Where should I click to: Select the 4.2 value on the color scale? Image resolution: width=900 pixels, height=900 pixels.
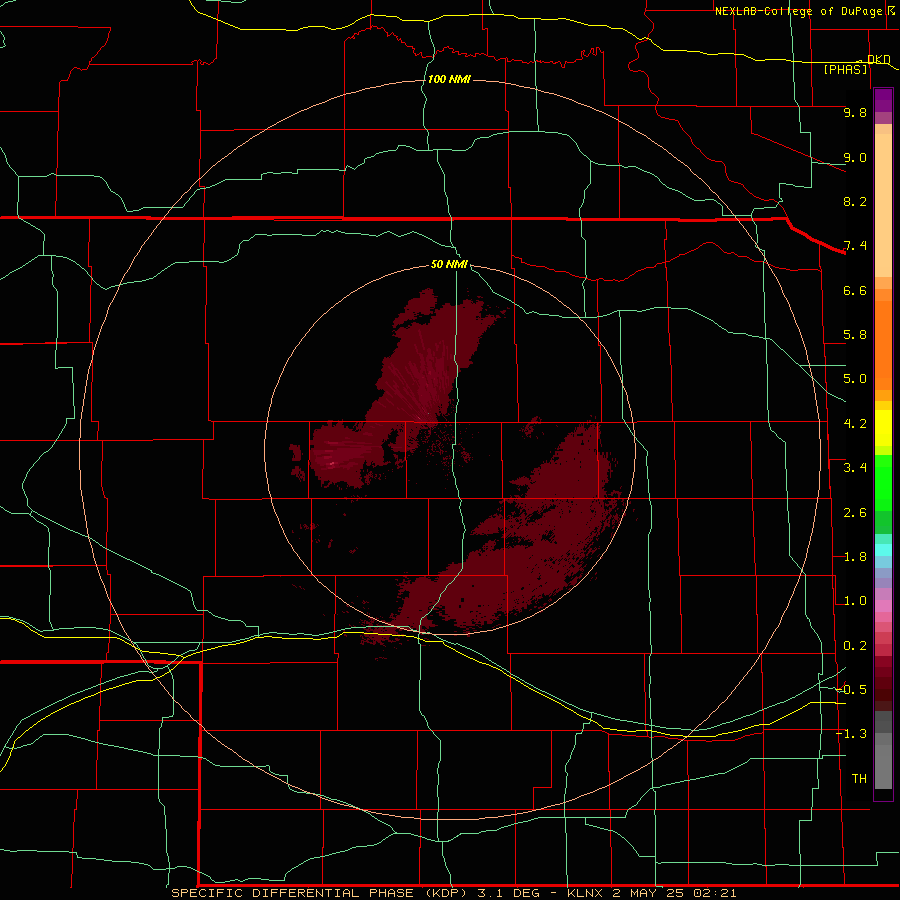pyautogui.click(x=855, y=424)
